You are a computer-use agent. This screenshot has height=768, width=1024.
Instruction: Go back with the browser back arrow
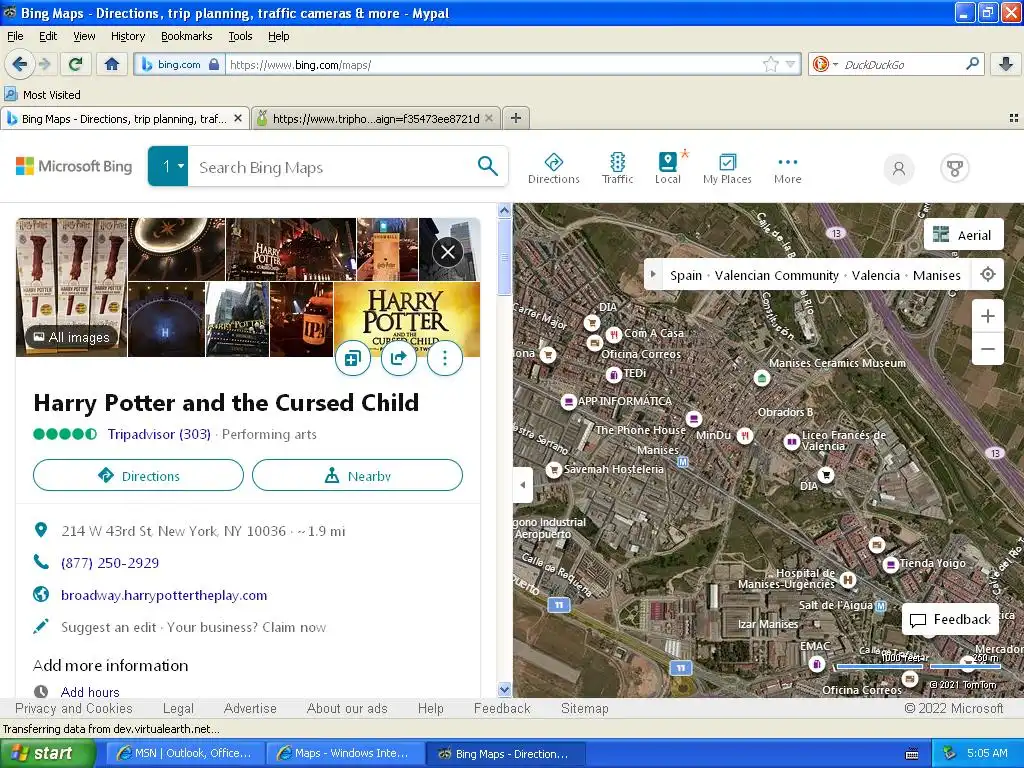pos(19,64)
